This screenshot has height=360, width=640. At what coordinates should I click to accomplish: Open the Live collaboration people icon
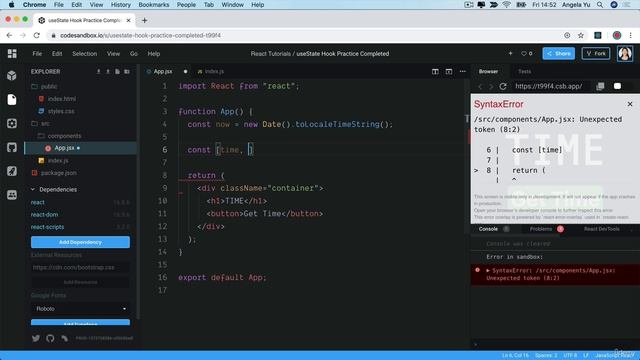coord(12,195)
